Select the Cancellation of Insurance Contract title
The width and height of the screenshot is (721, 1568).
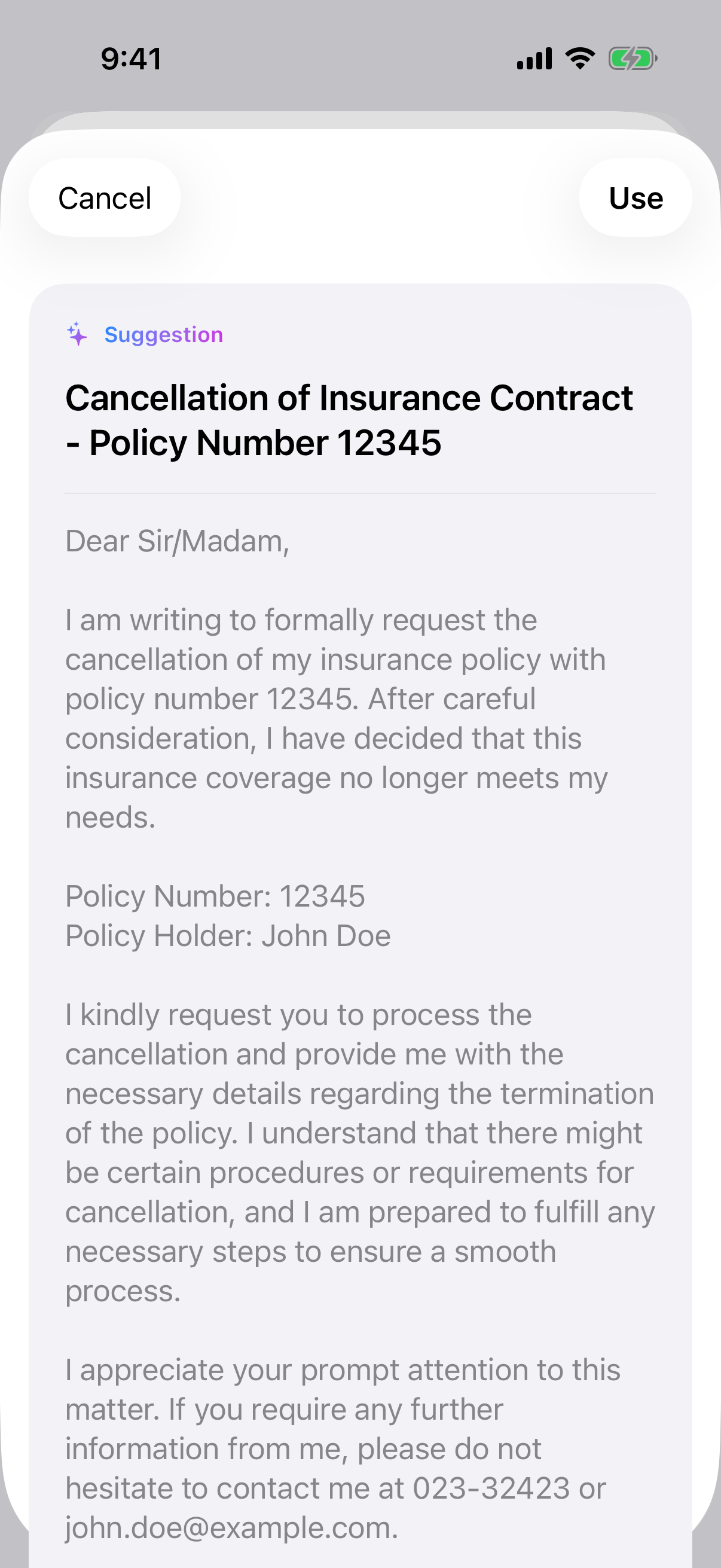click(x=349, y=420)
